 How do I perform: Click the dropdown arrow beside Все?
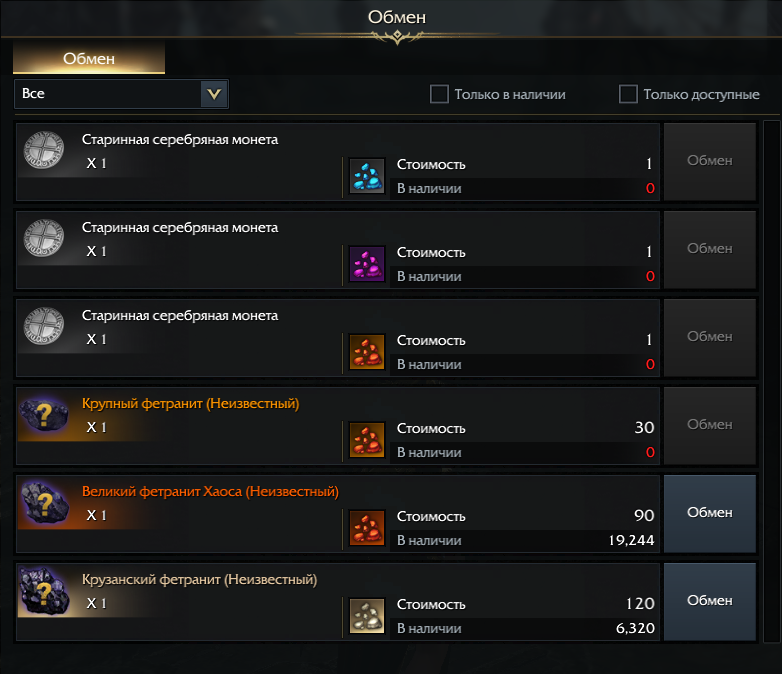click(x=213, y=94)
